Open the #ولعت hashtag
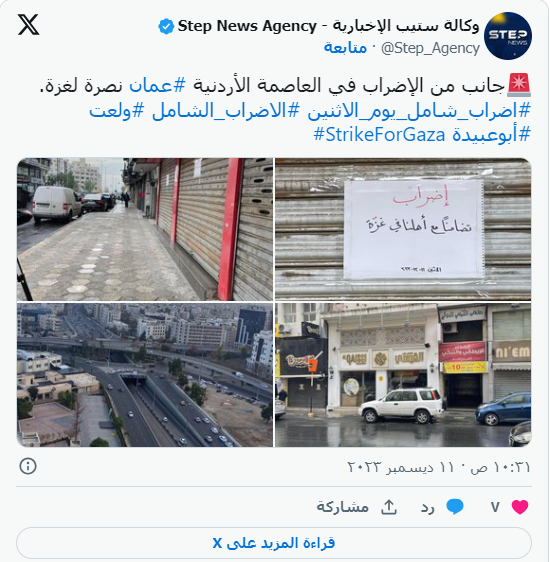Image resolution: width=550 pixels, height=562 pixels. click(x=116, y=111)
